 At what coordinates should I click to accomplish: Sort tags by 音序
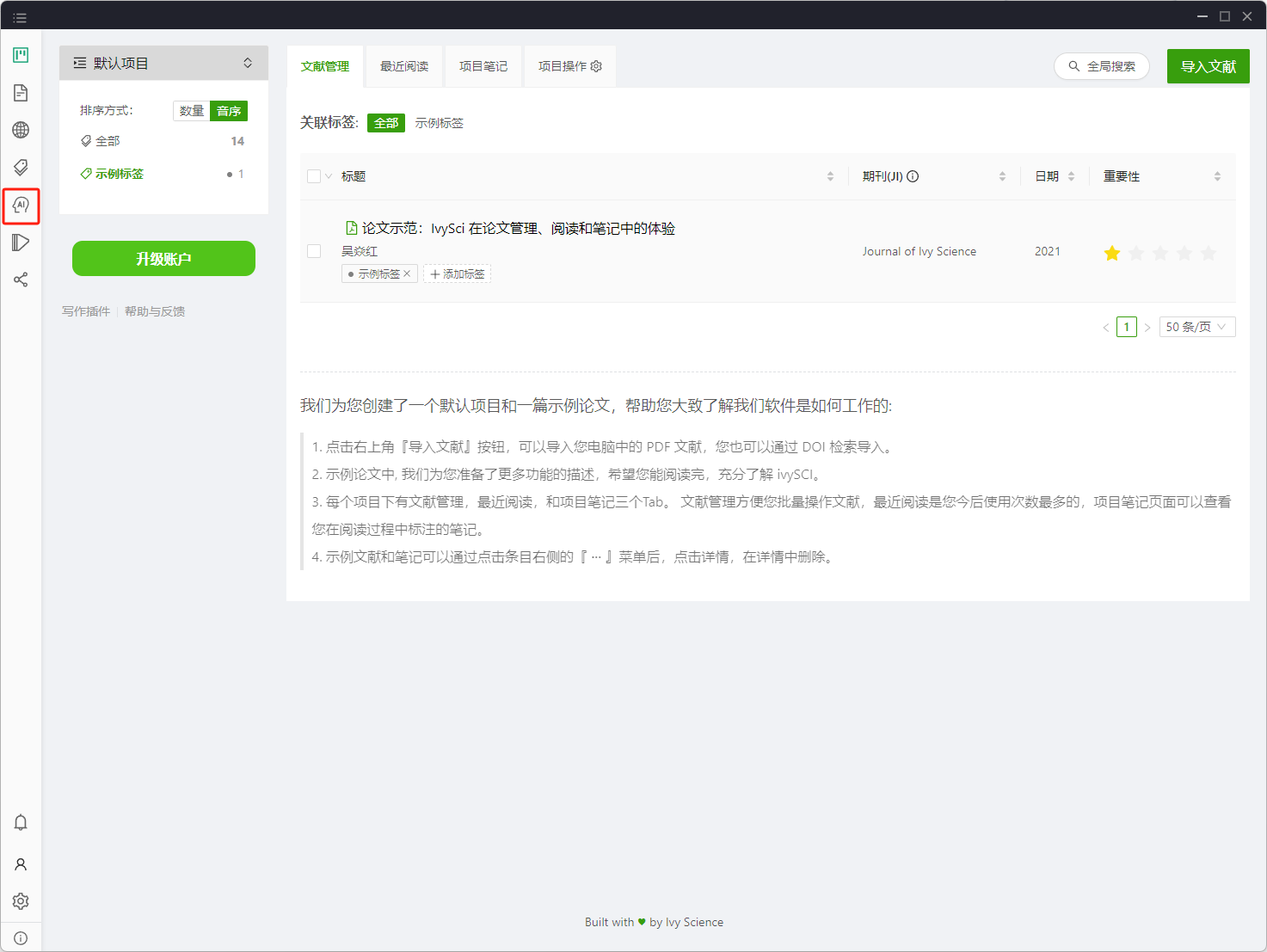pyautogui.click(x=229, y=111)
